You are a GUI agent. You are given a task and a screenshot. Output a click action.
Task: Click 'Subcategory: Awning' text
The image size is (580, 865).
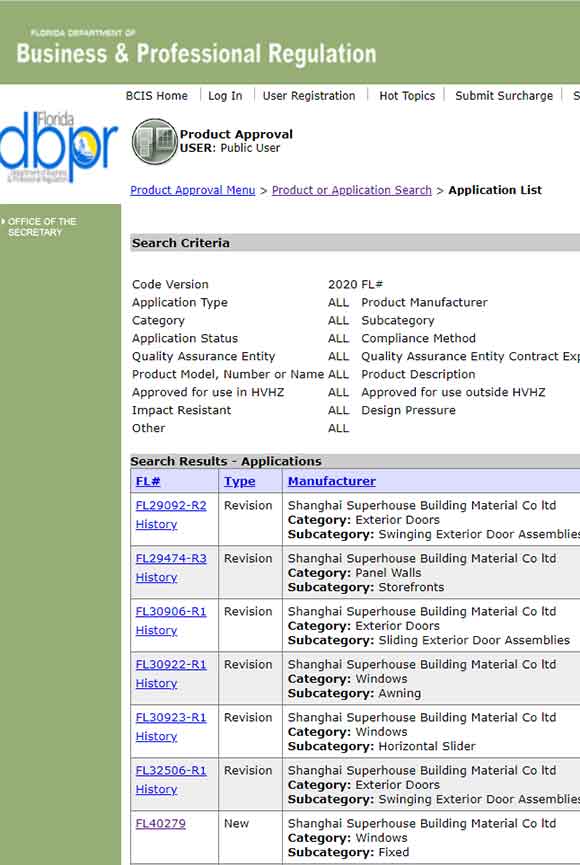(x=354, y=693)
